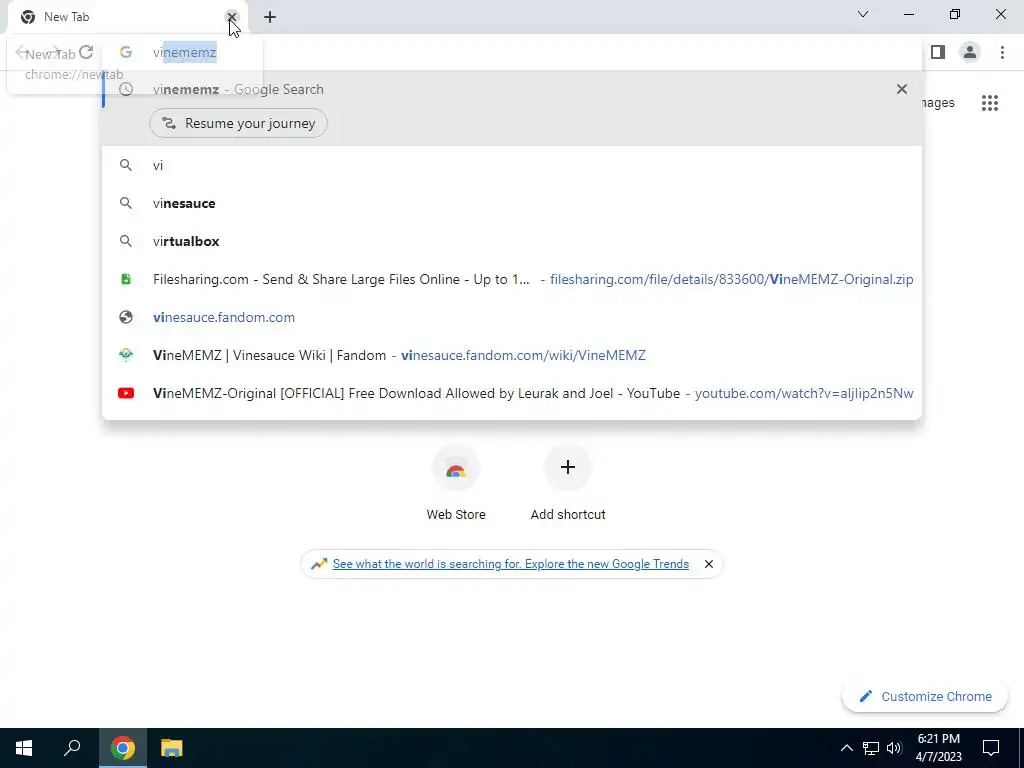
Task: Click the Add shortcut button
Action: click(x=568, y=484)
